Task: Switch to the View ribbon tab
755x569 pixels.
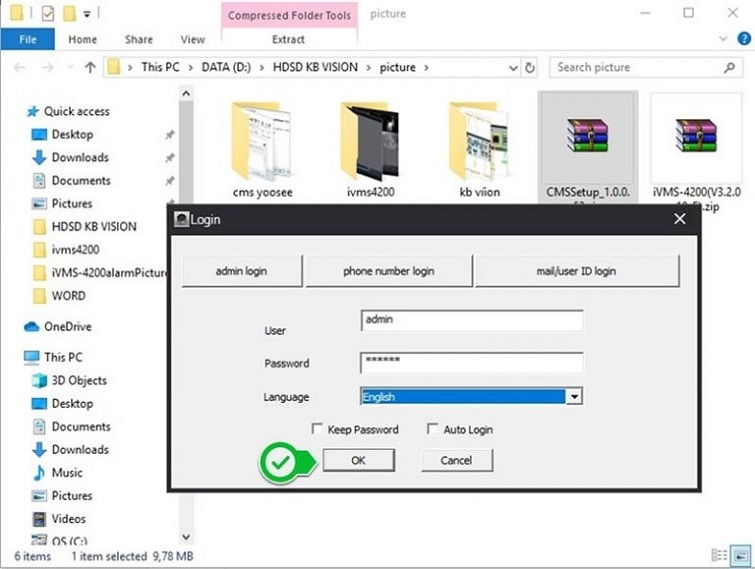Action: (x=192, y=39)
